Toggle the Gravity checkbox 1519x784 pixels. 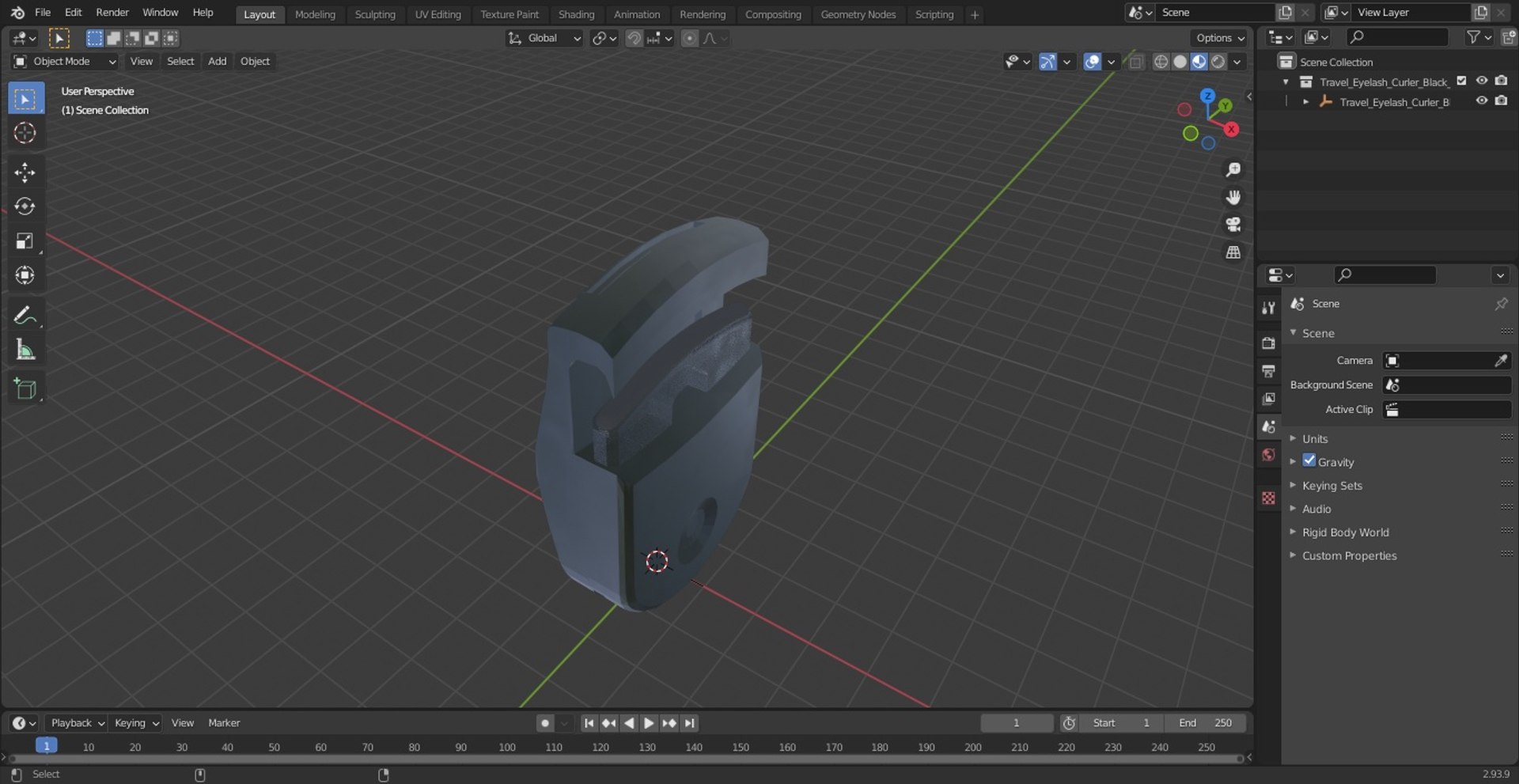(1309, 460)
